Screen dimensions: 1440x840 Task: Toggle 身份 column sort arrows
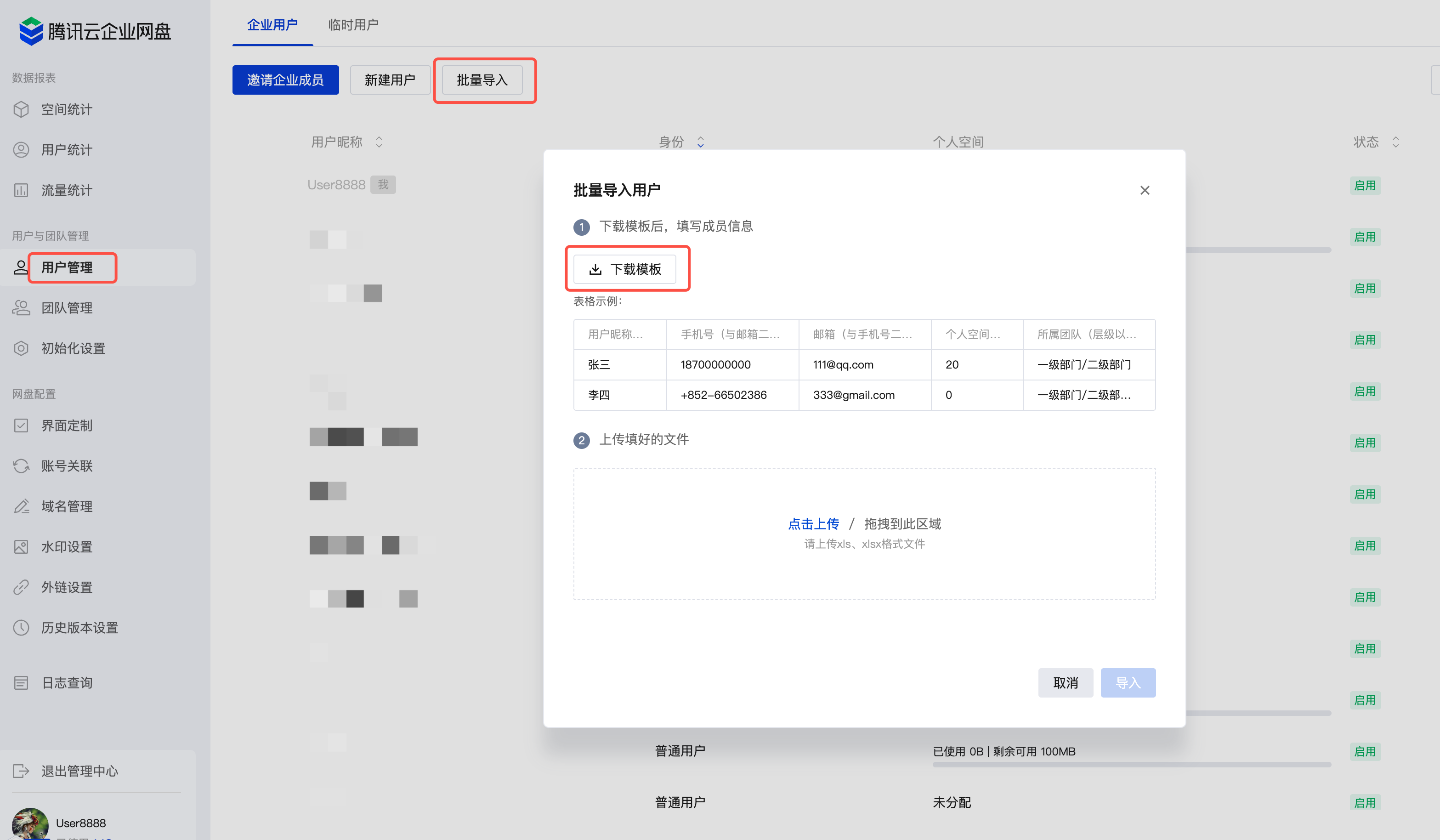click(701, 142)
